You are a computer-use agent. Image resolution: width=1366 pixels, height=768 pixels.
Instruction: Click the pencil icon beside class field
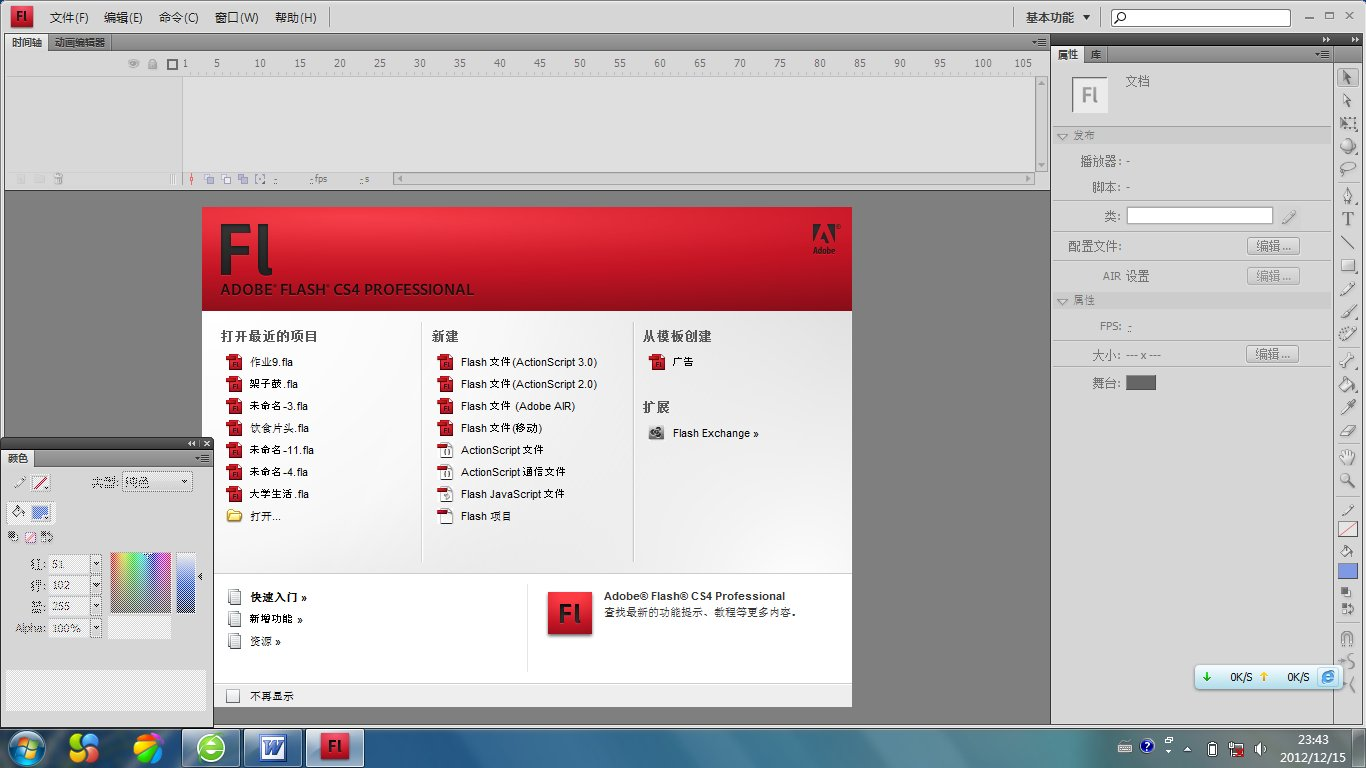click(x=1289, y=216)
